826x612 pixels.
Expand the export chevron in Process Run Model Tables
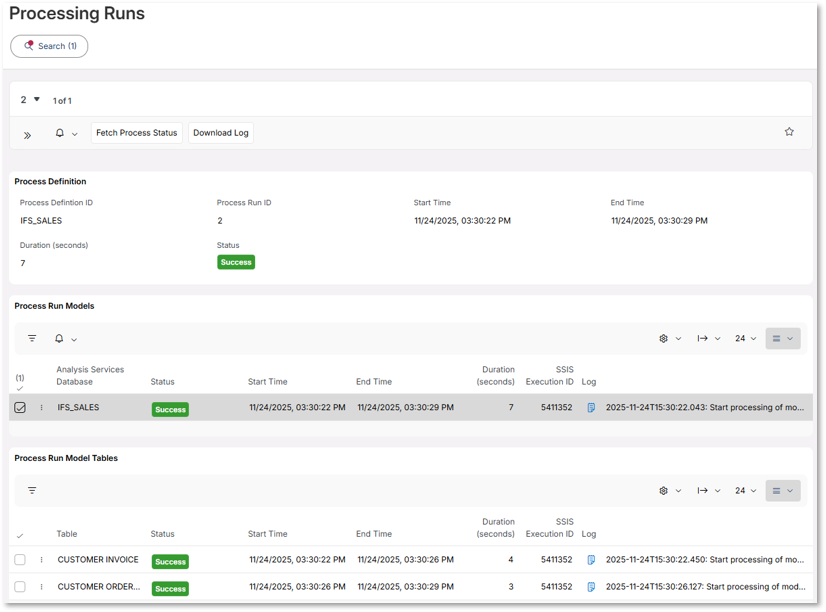pos(717,491)
